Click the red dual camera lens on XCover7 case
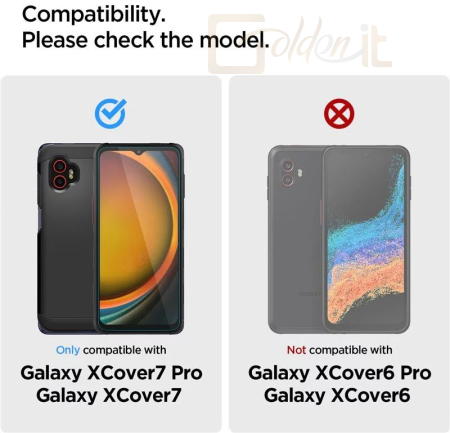The height and width of the screenshot is (433, 450). coord(59,174)
